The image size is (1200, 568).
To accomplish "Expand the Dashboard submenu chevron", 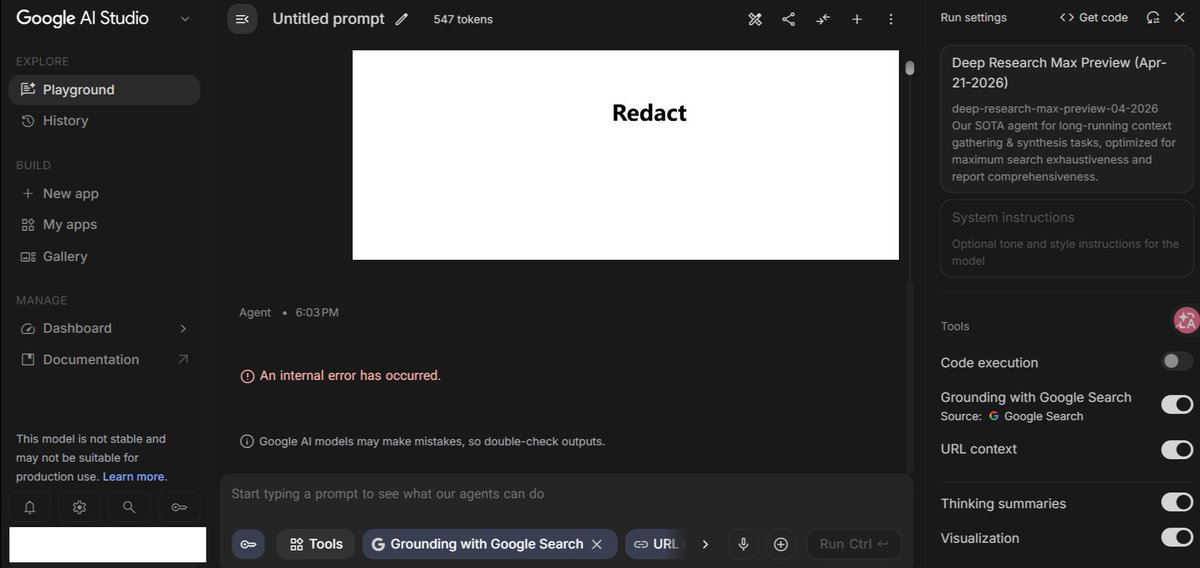I will 183,328.
